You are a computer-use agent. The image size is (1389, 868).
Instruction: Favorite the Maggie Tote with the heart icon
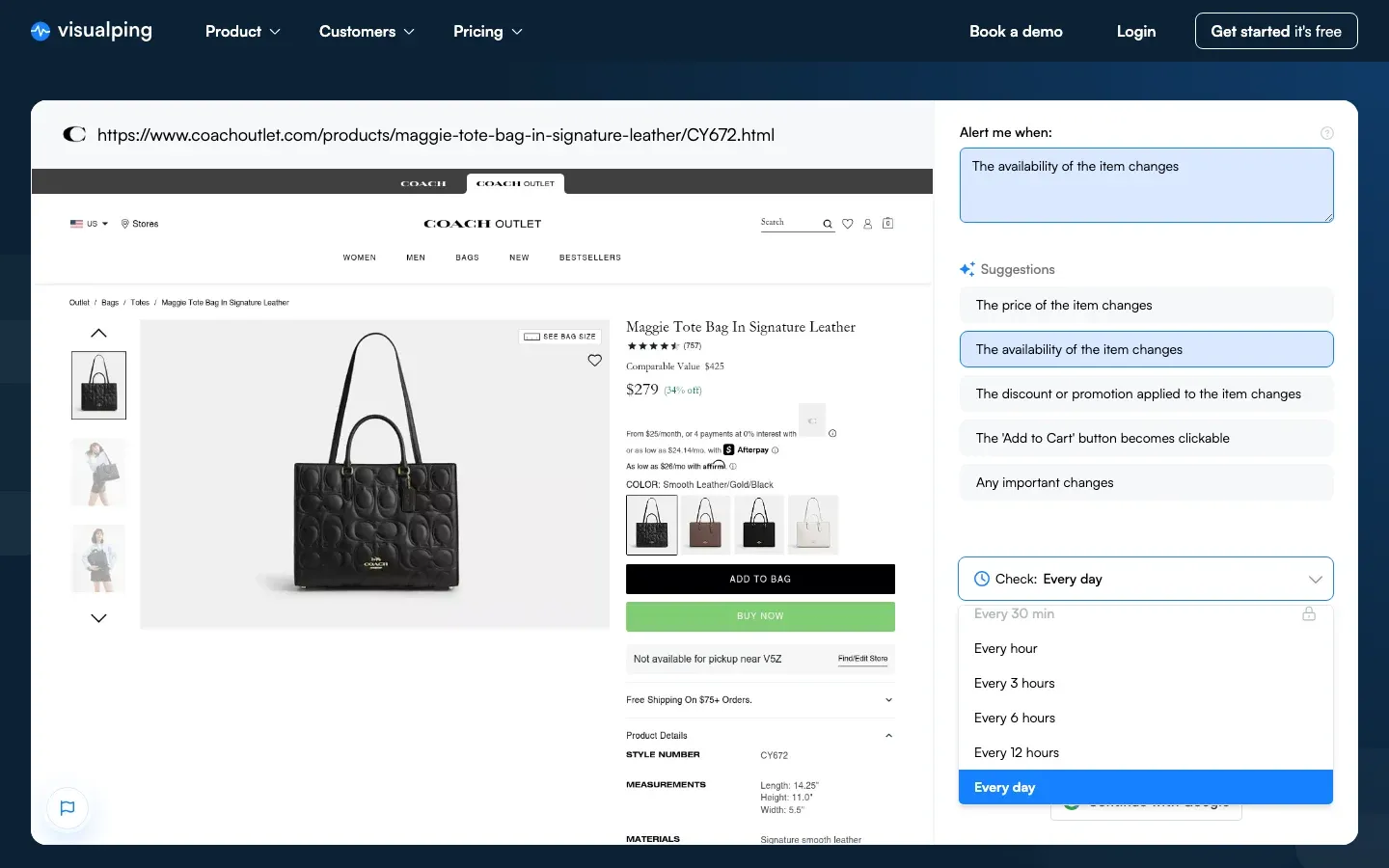pyautogui.click(x=595, y=361)
